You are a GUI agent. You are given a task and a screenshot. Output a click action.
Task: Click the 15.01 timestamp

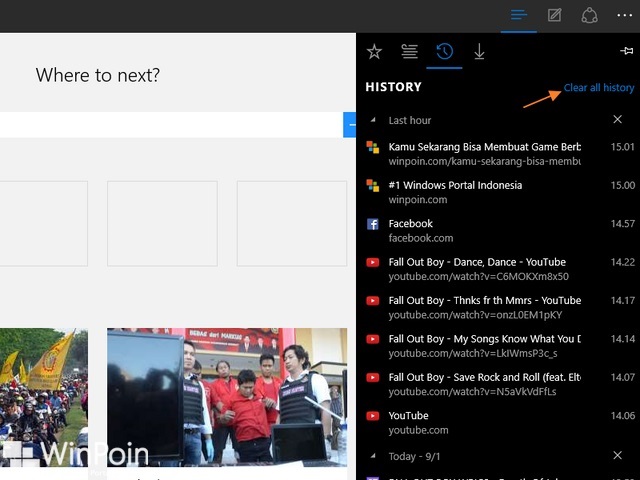click(x=623, y=147)
